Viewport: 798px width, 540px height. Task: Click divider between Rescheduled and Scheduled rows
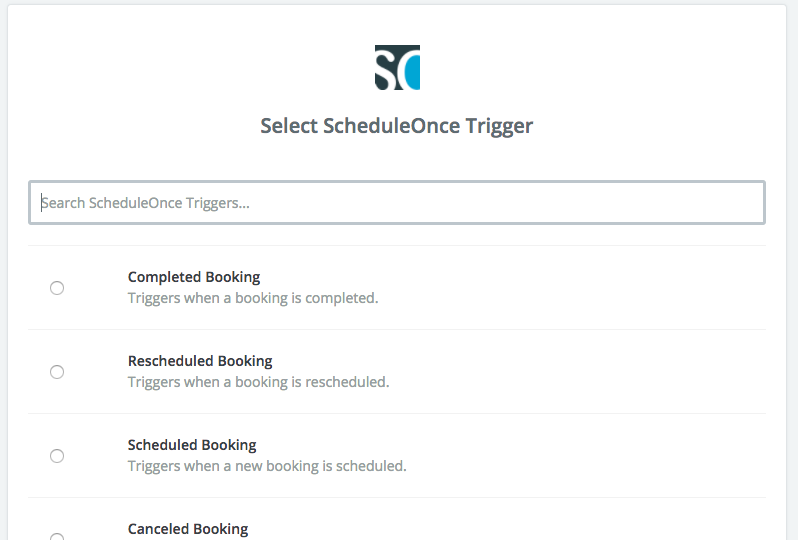pyautogui.click(x=397, y=414)
